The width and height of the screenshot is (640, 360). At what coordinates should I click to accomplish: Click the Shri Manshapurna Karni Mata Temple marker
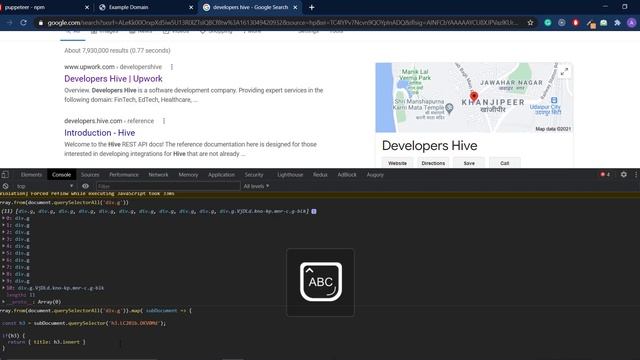[x=449, y=108]
